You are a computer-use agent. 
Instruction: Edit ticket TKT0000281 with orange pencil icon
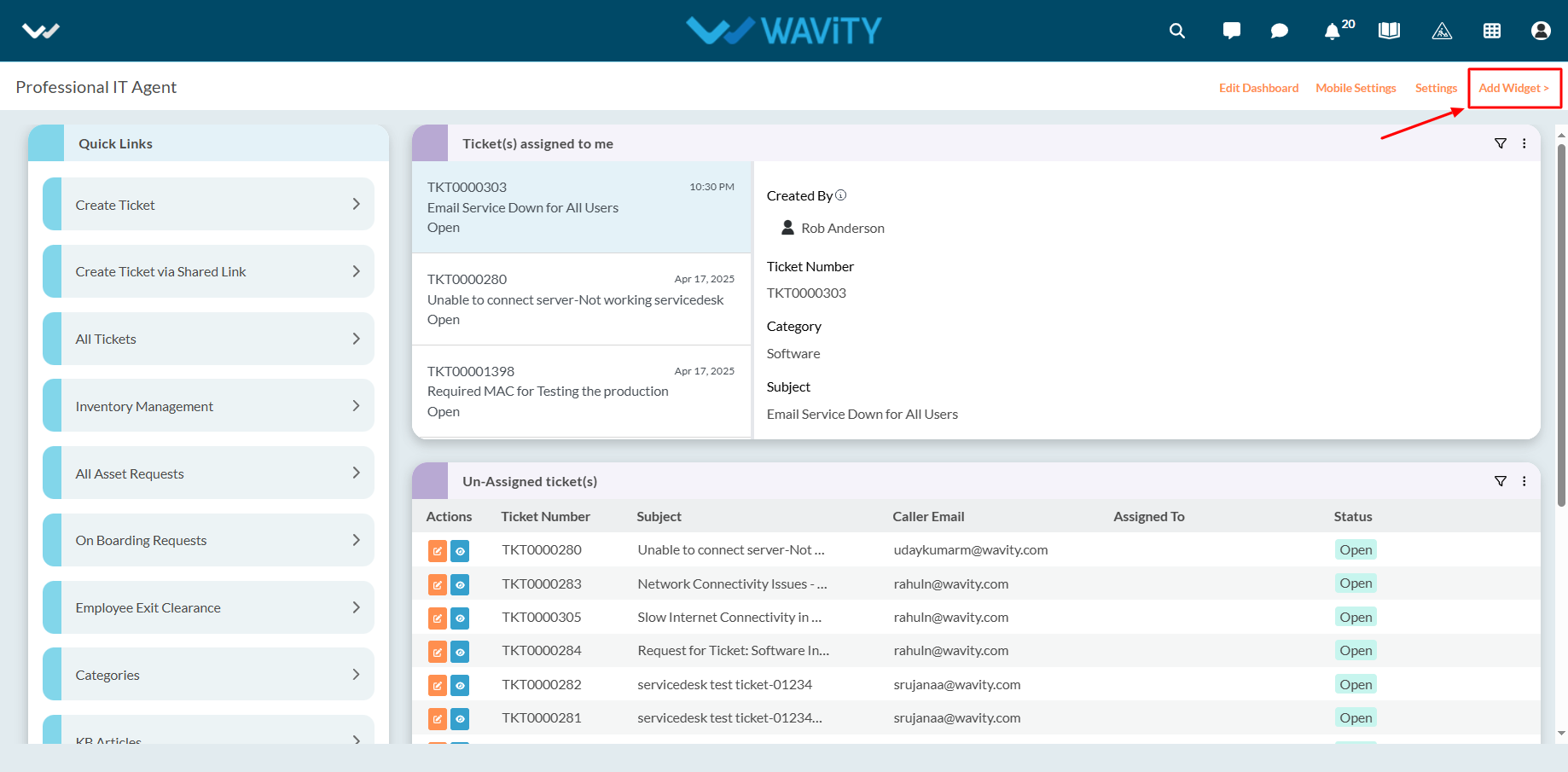point(438,719)
